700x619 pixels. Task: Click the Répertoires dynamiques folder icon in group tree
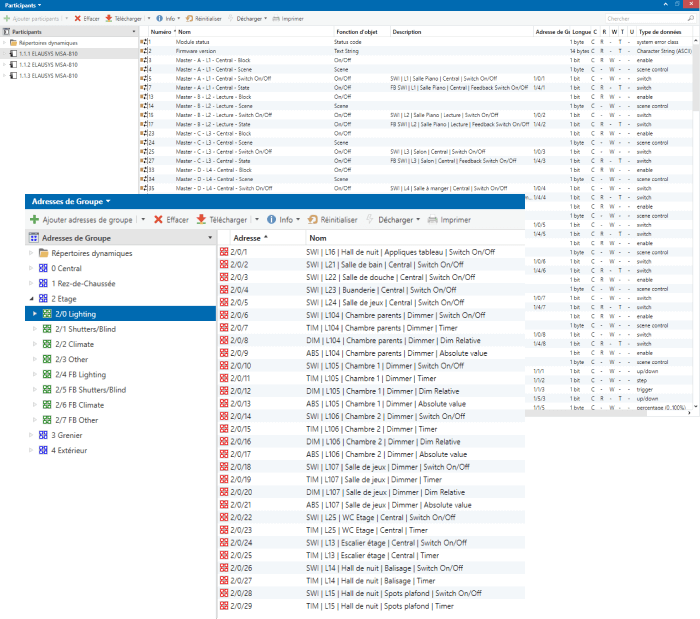[43, 254]
